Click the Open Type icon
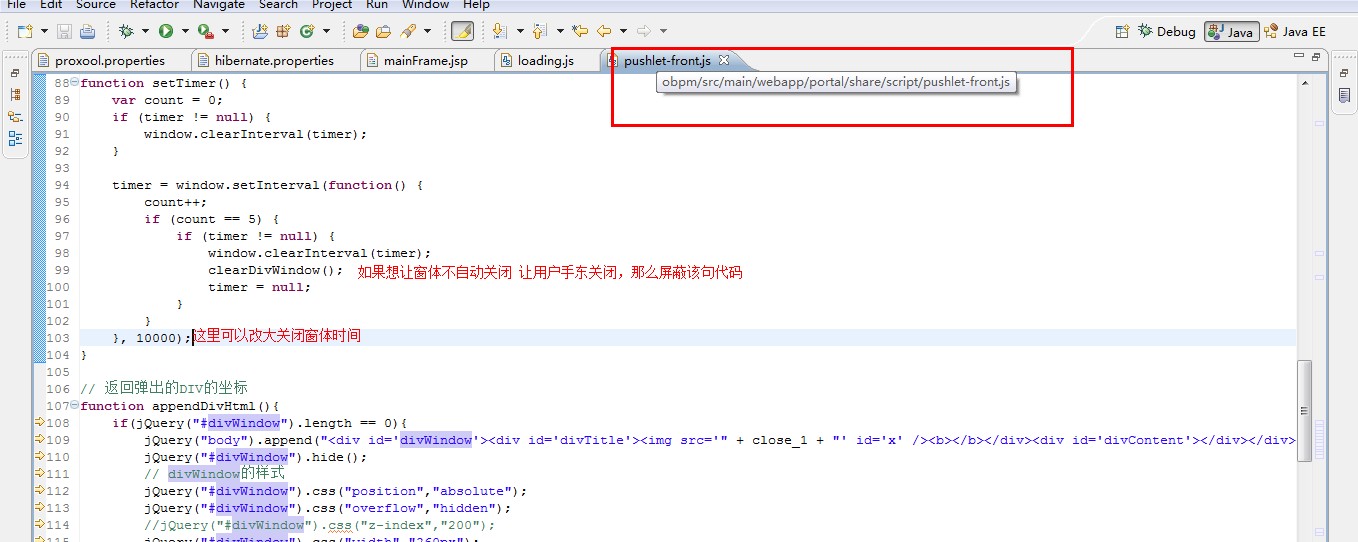 point(361,32)
